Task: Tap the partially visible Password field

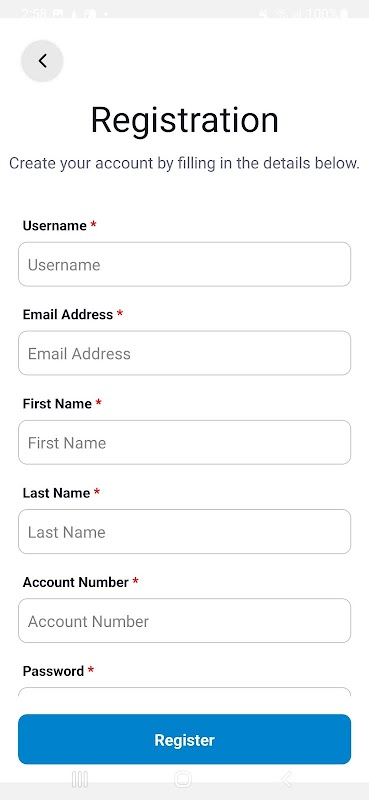Action: [x=184, y=692]
